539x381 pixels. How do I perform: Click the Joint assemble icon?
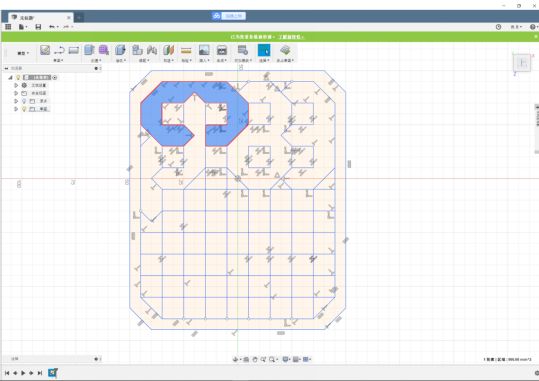[152, 50]
